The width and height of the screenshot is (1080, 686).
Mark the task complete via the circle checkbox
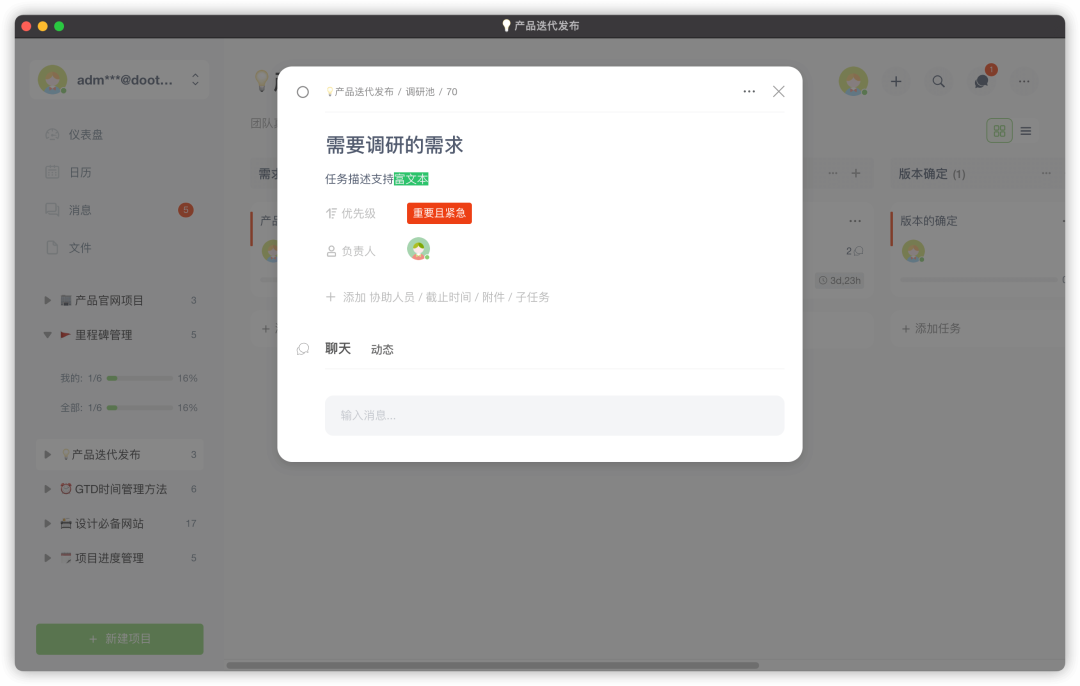point(302,90)
